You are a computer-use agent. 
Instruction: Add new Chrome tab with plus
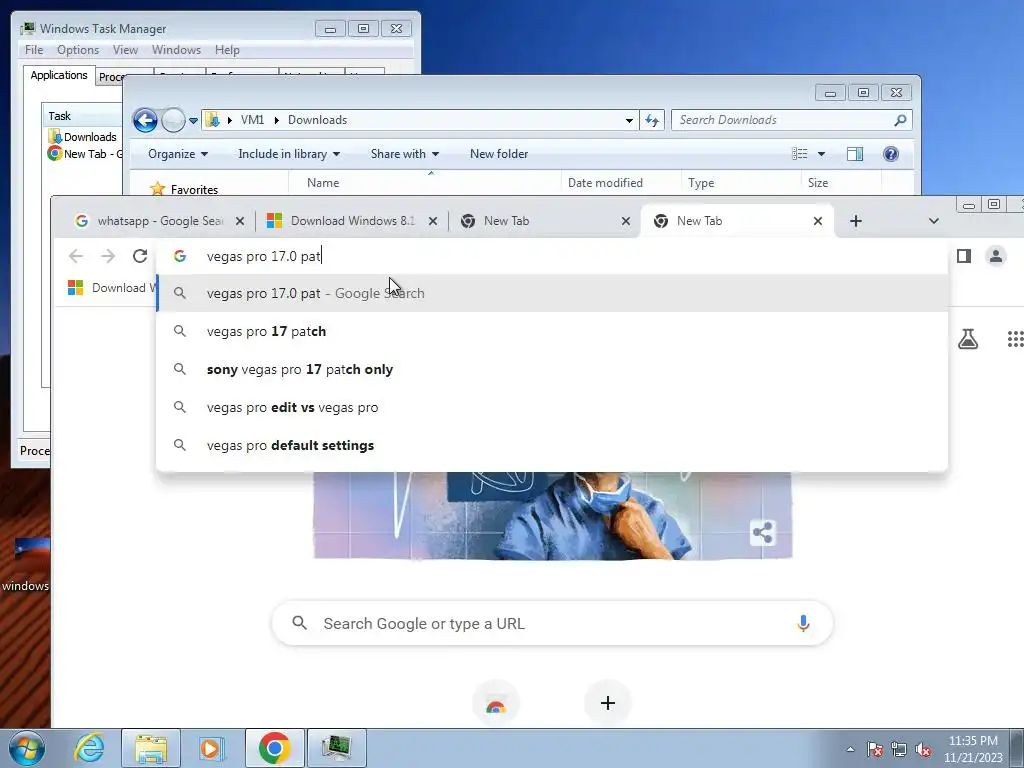(856, 221)
